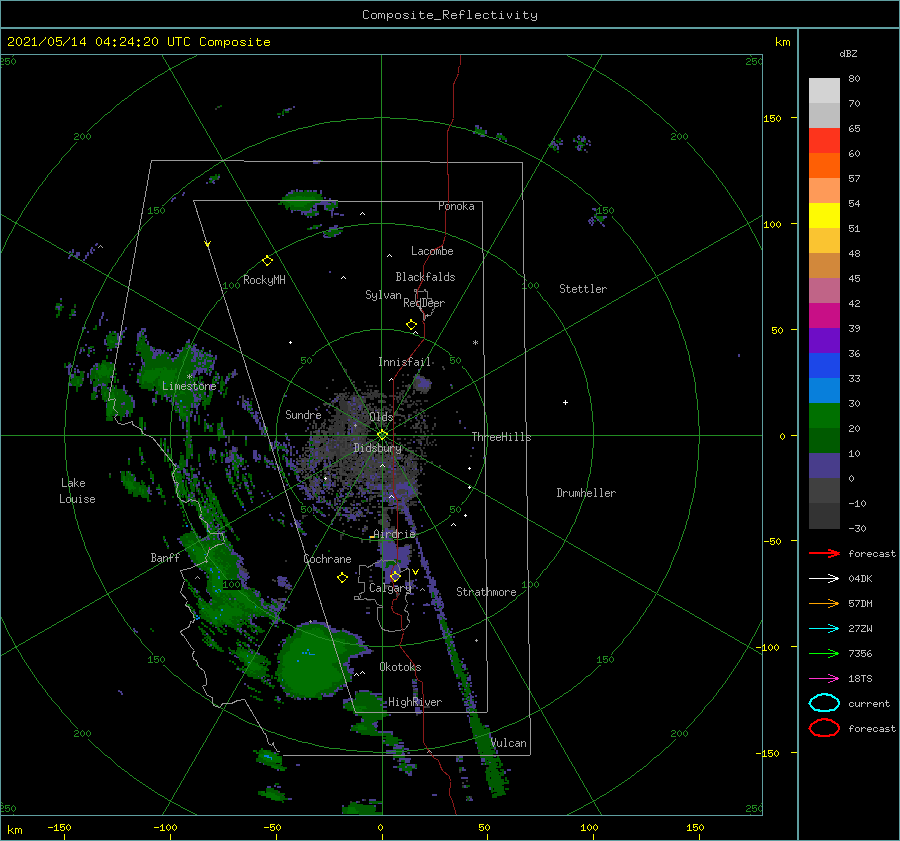Click the orange 57DM arrow icon
Screen dimensions: 900x841
pos(824,603)
